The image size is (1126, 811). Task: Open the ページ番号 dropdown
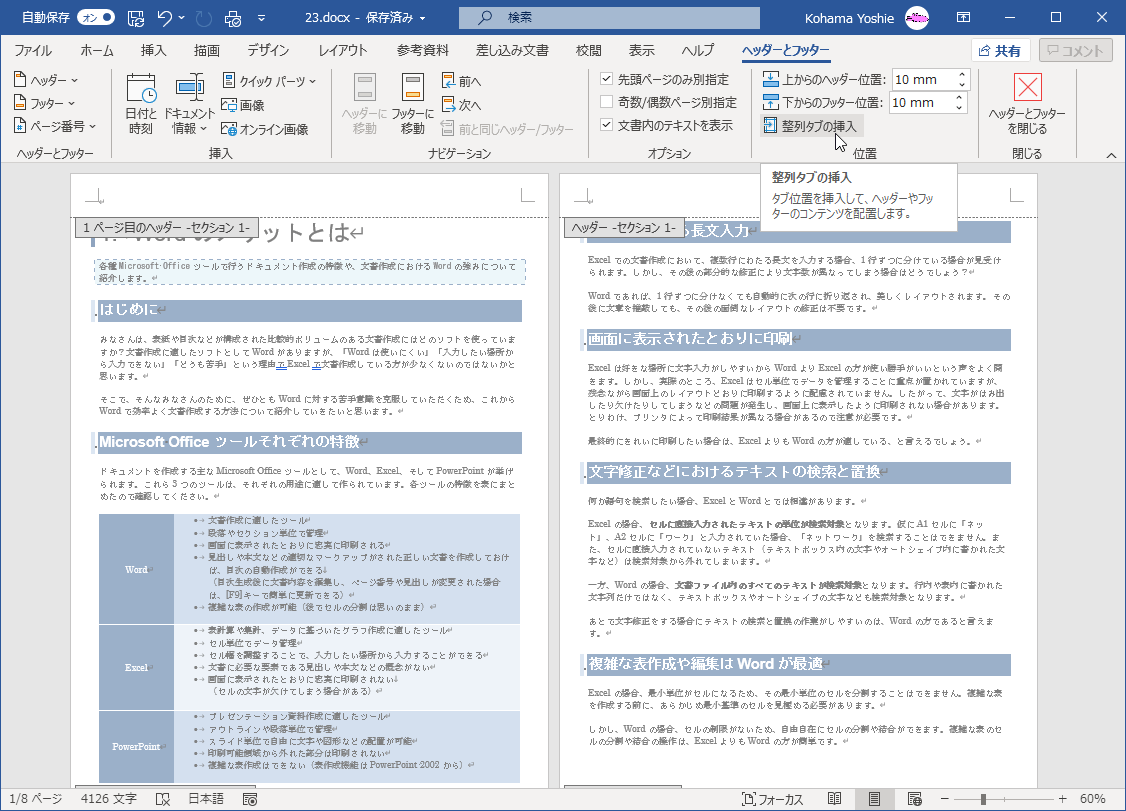(55, 126)
